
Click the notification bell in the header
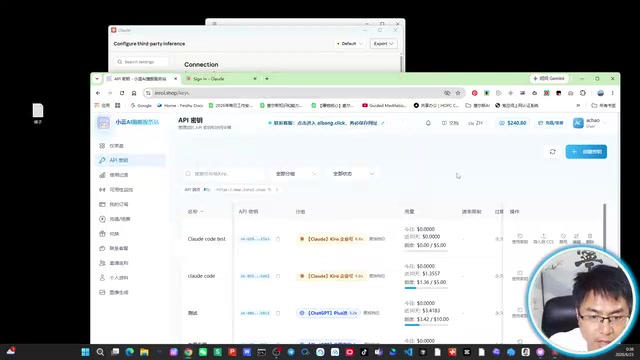[428, 123]
